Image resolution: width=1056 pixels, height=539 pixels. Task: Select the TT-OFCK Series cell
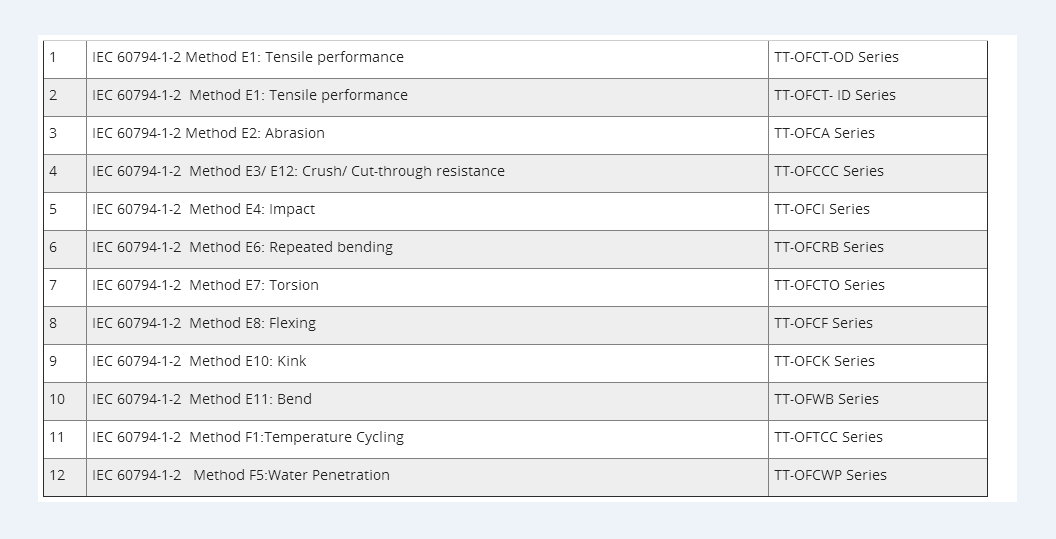[824, 362]
